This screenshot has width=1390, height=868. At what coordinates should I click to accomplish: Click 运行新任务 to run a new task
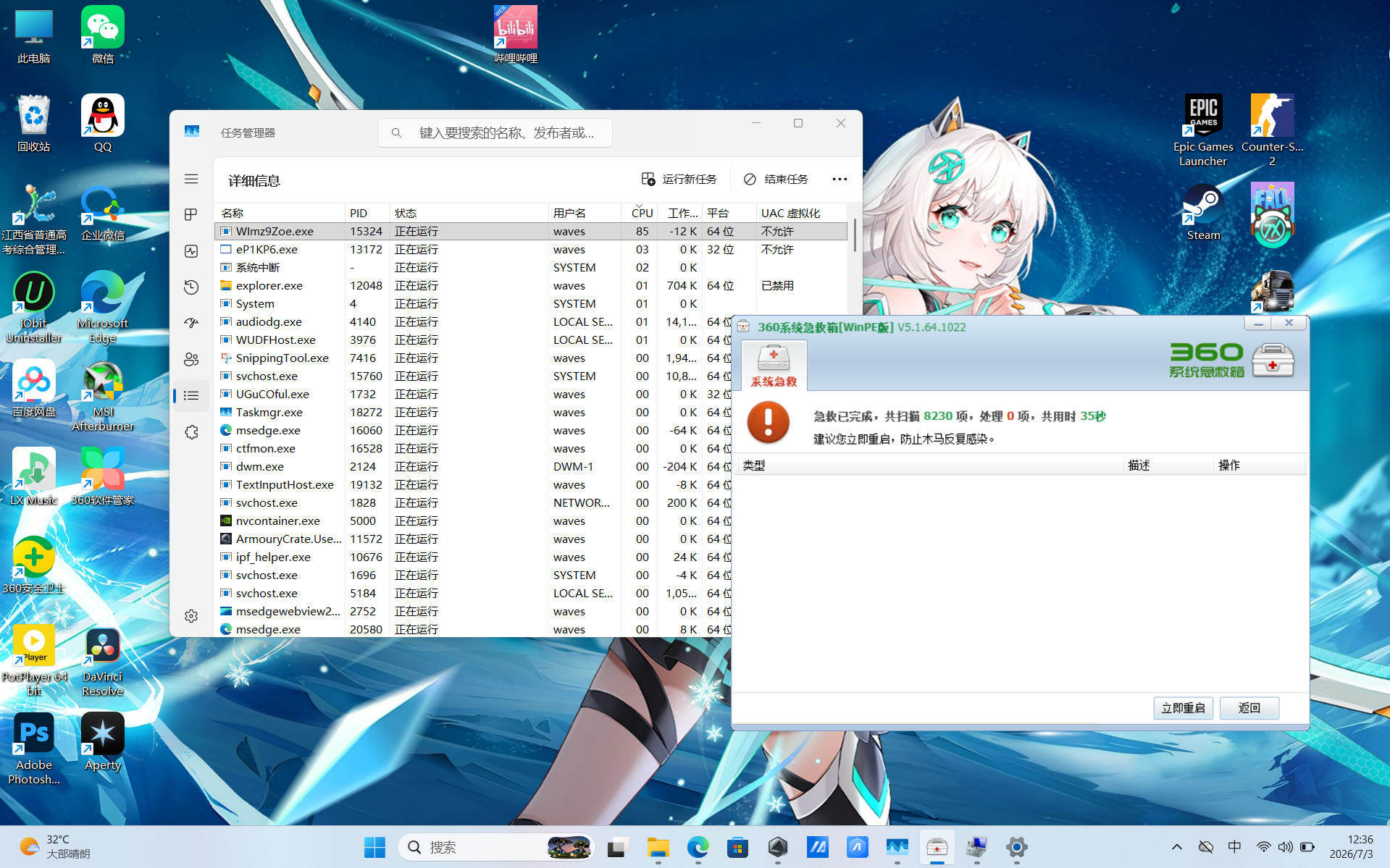(x=679, y=179)
